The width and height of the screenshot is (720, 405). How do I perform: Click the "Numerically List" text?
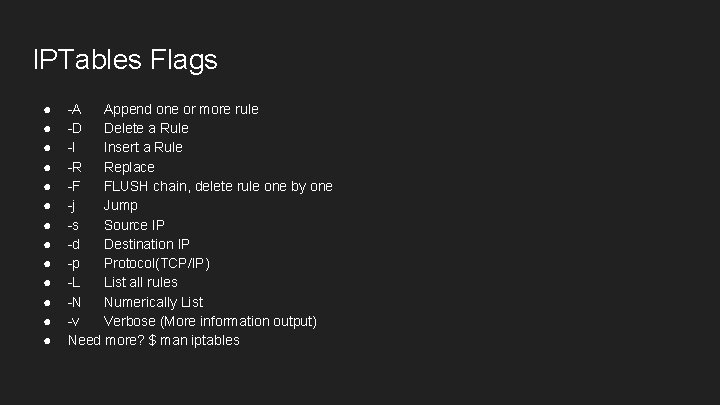coord(153,302)
